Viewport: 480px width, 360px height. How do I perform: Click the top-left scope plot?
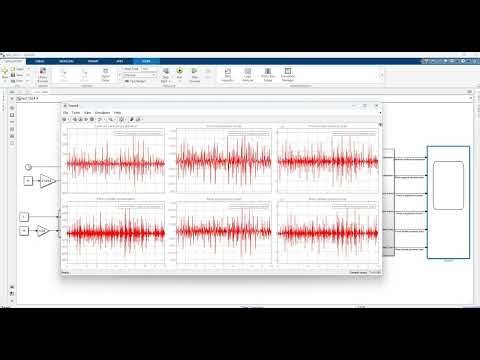[x=115, y=160]
